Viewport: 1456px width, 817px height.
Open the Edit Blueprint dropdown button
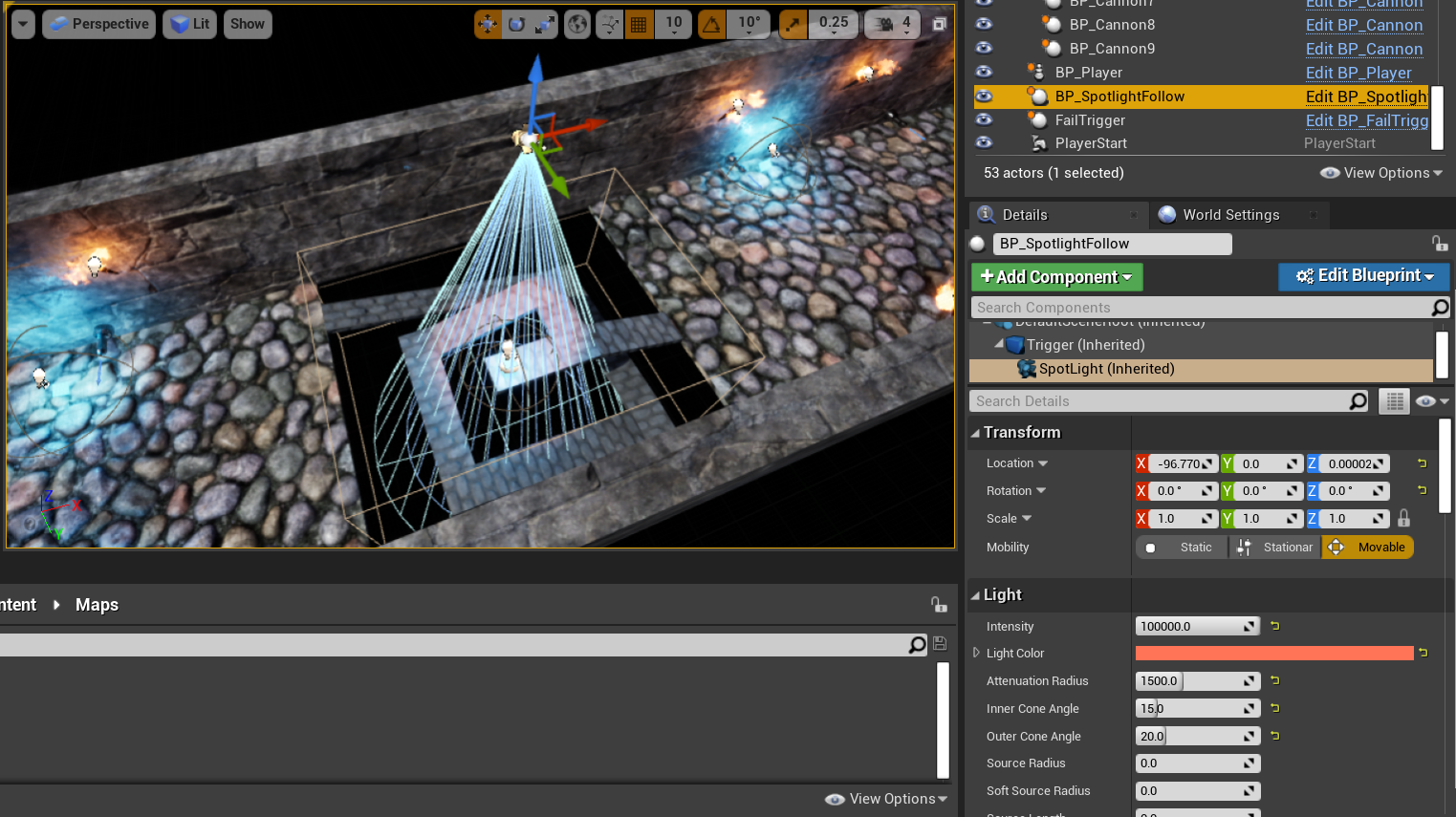[x=1364, y=276]
